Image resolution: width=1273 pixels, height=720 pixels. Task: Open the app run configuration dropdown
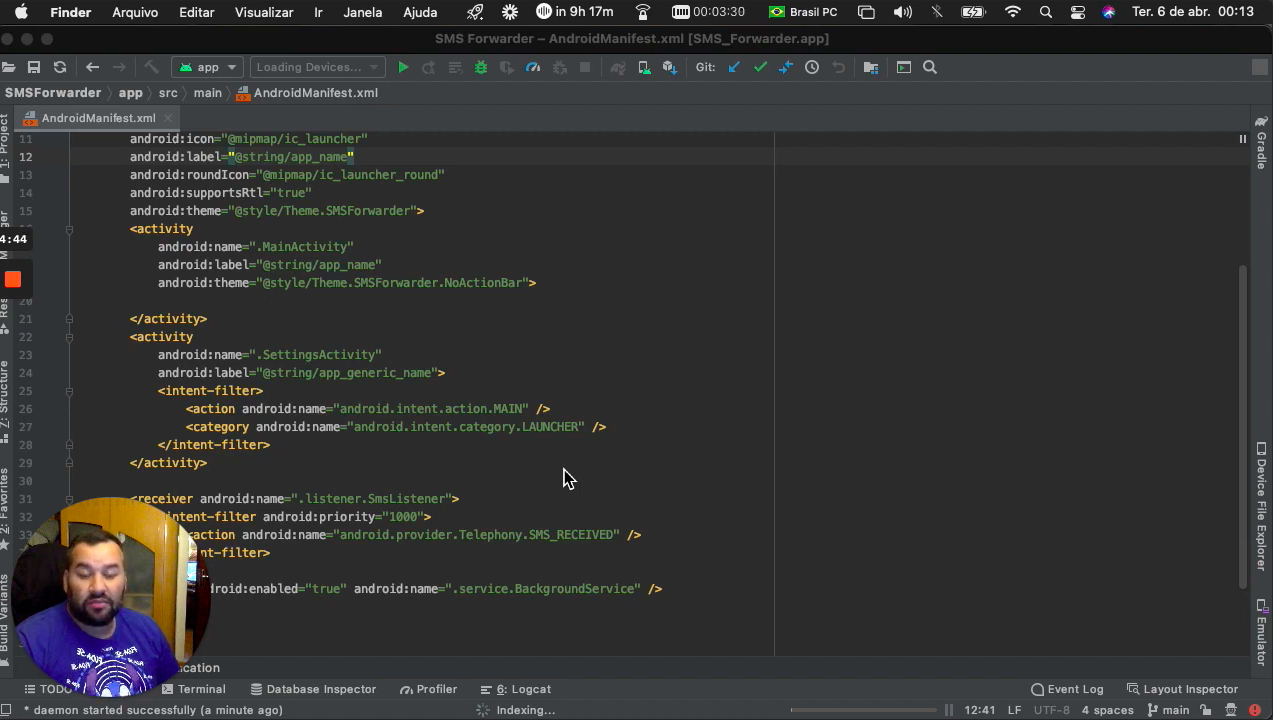click(208, 67)
